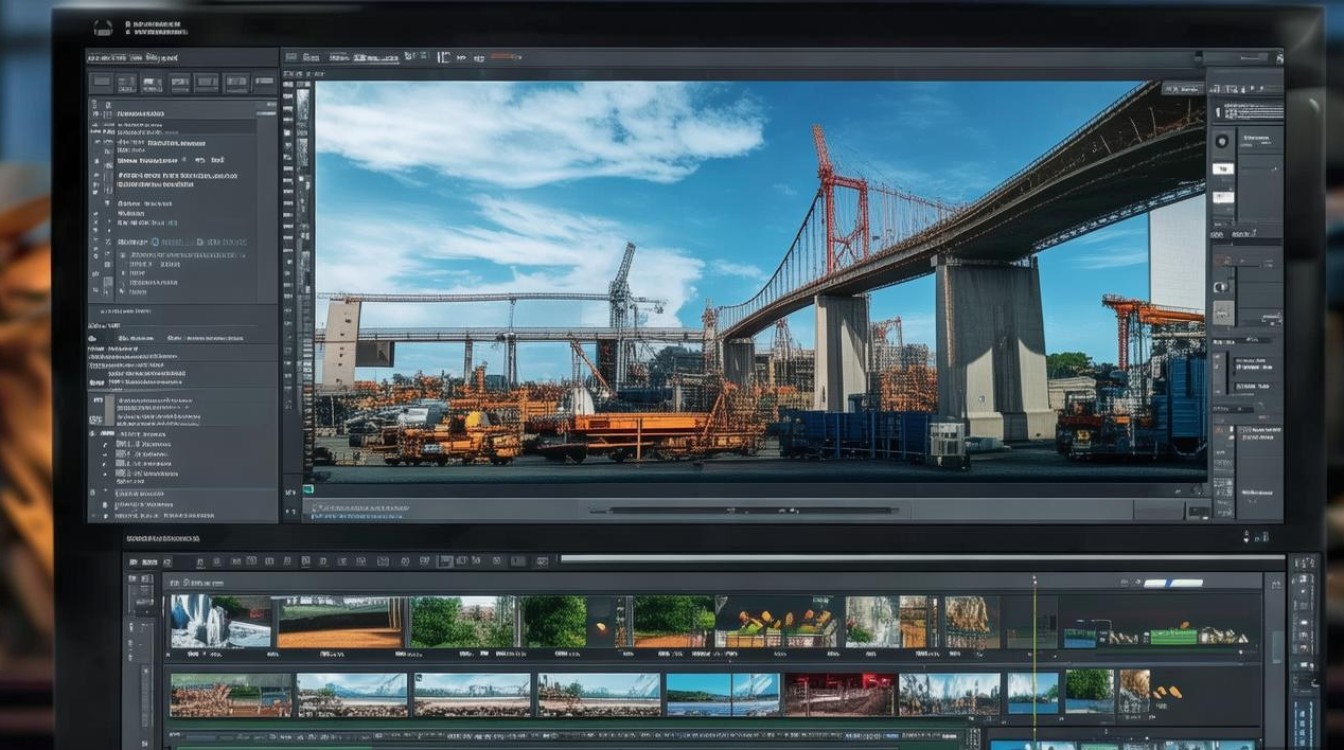Click the outlined box icon in the timeline toolbar
1344x750 pixels.
click(x=446, y=562)
